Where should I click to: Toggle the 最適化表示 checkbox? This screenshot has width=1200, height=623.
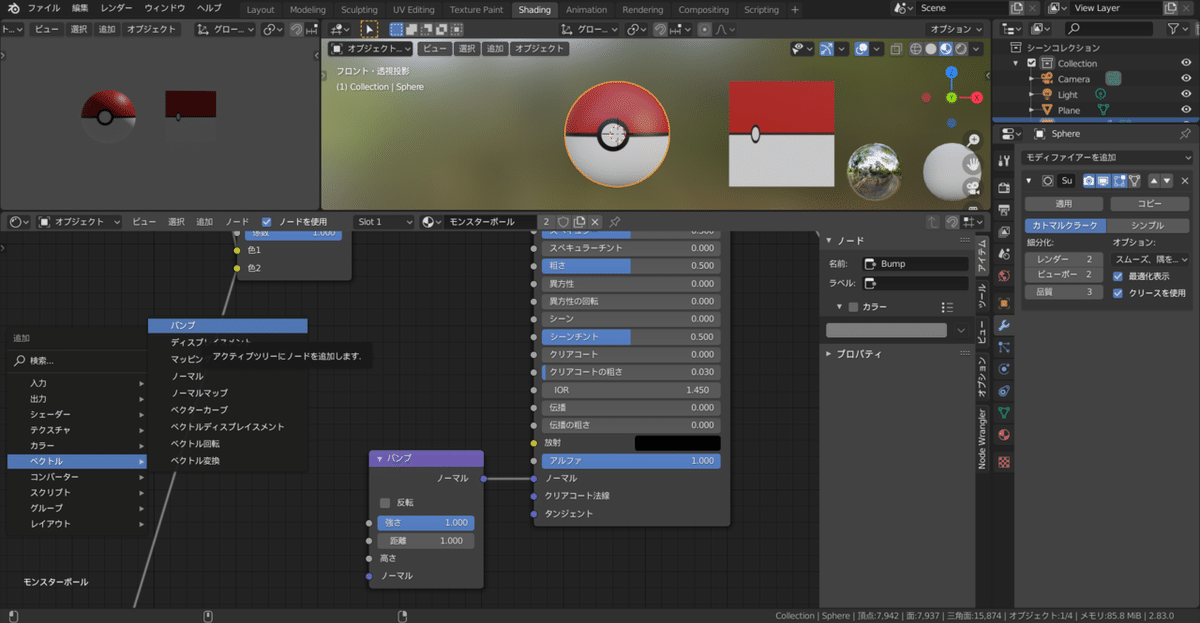pos(1118,275)
